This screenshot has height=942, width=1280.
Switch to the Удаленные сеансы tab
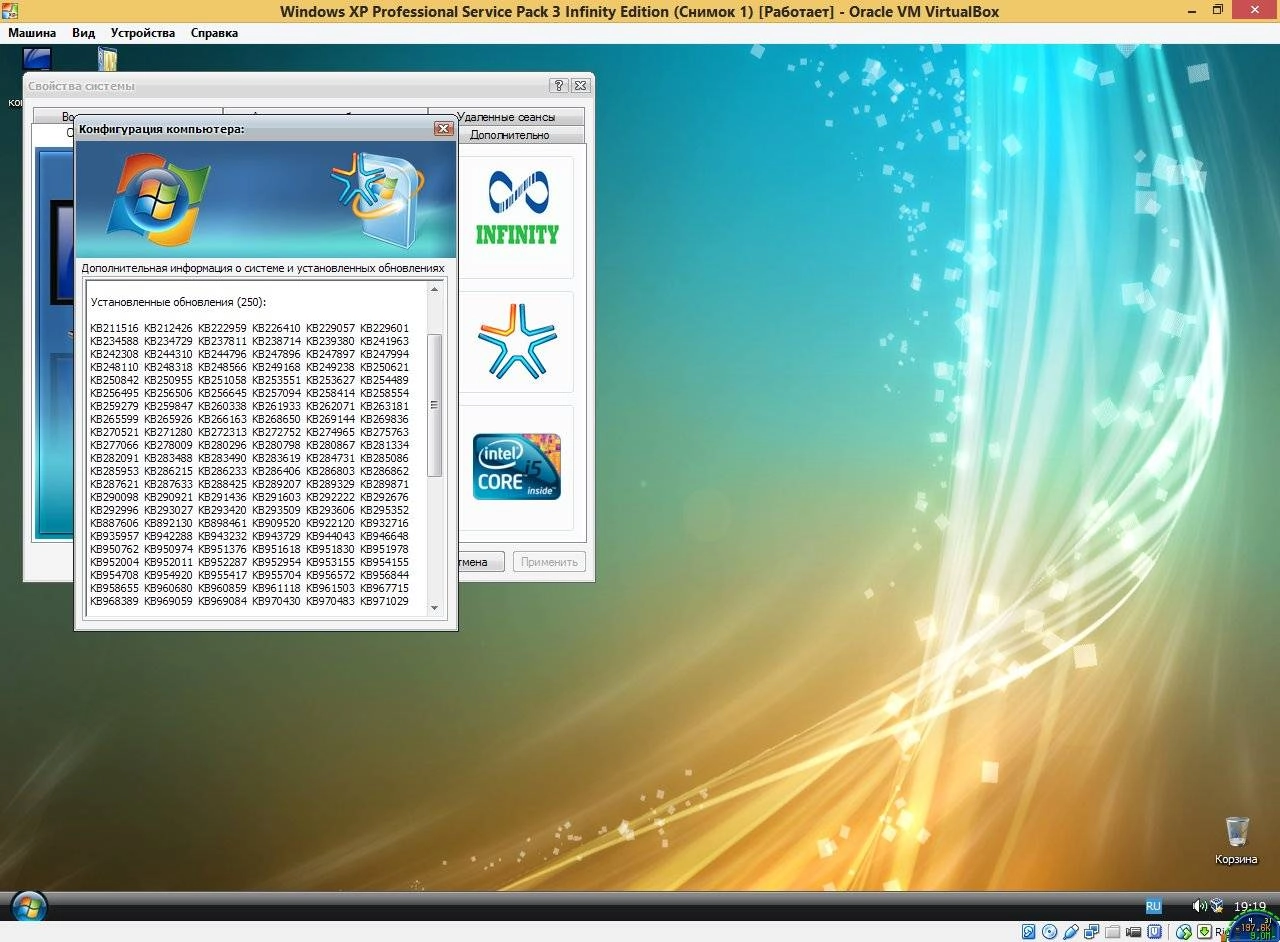[506, 117]
